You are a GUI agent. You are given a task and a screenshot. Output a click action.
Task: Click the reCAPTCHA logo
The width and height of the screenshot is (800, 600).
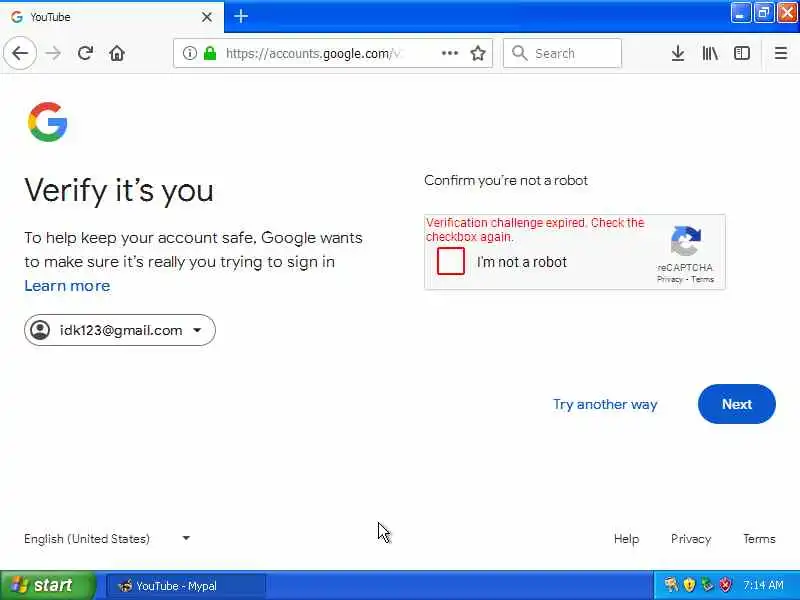(x=685, y=241)
